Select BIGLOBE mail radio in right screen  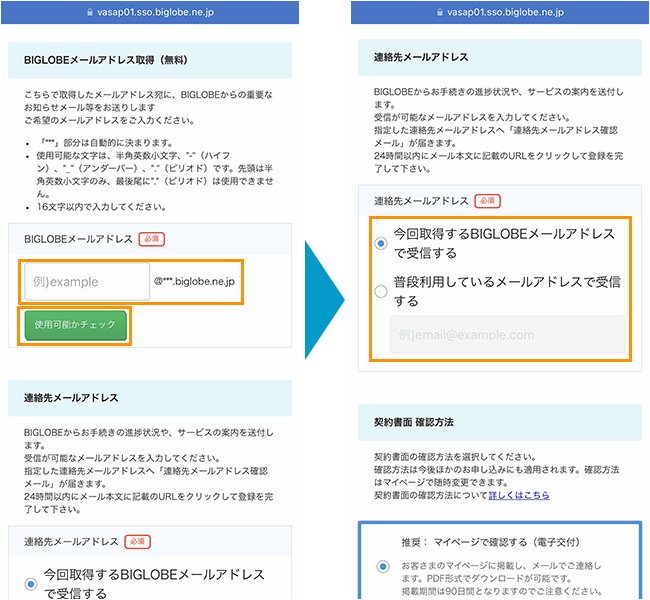tap(381, 243)
